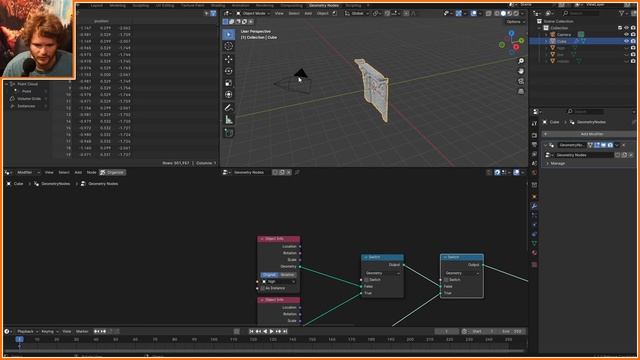Viewport: 640px width, 360px height.
Task: Select the Measure tool in viewport toolbar
Action: [x=229, y=120]
